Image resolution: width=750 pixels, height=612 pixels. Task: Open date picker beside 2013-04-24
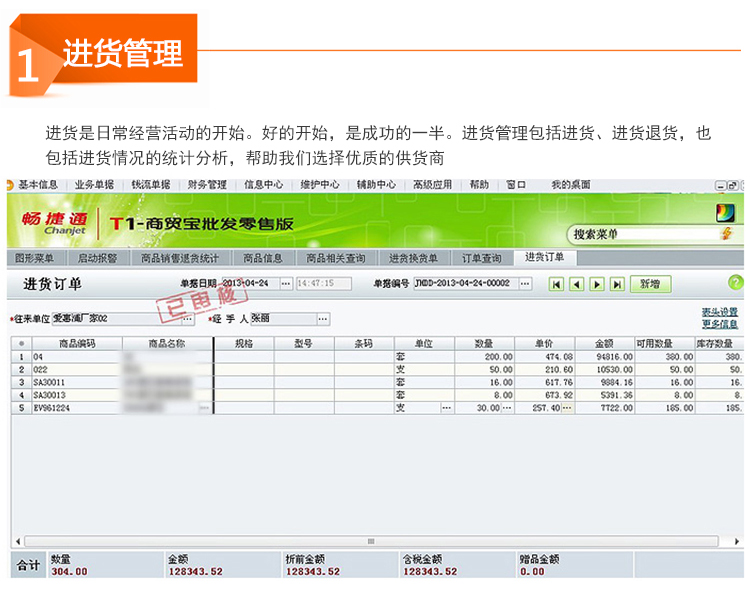[x=286, y=283]
